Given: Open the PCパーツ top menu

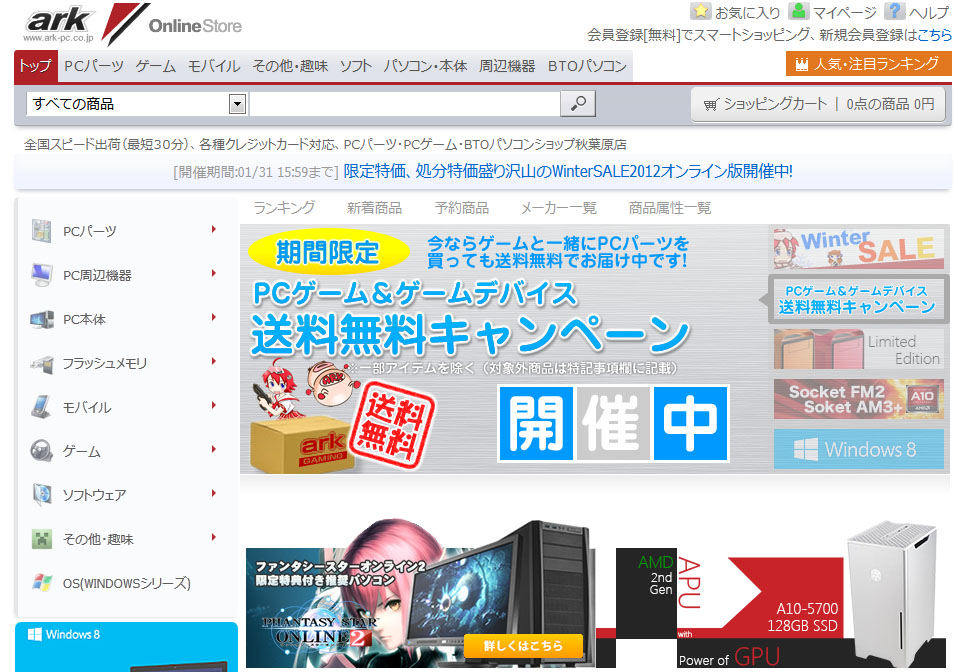Looking at the screenshot, I should point(94,66).
